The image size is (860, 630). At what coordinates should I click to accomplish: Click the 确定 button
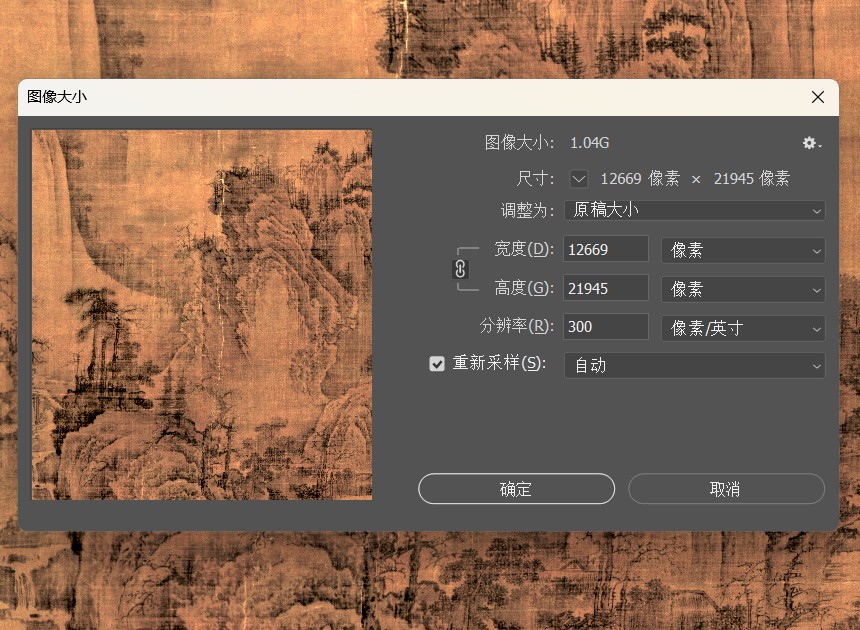tap(516, 489)
